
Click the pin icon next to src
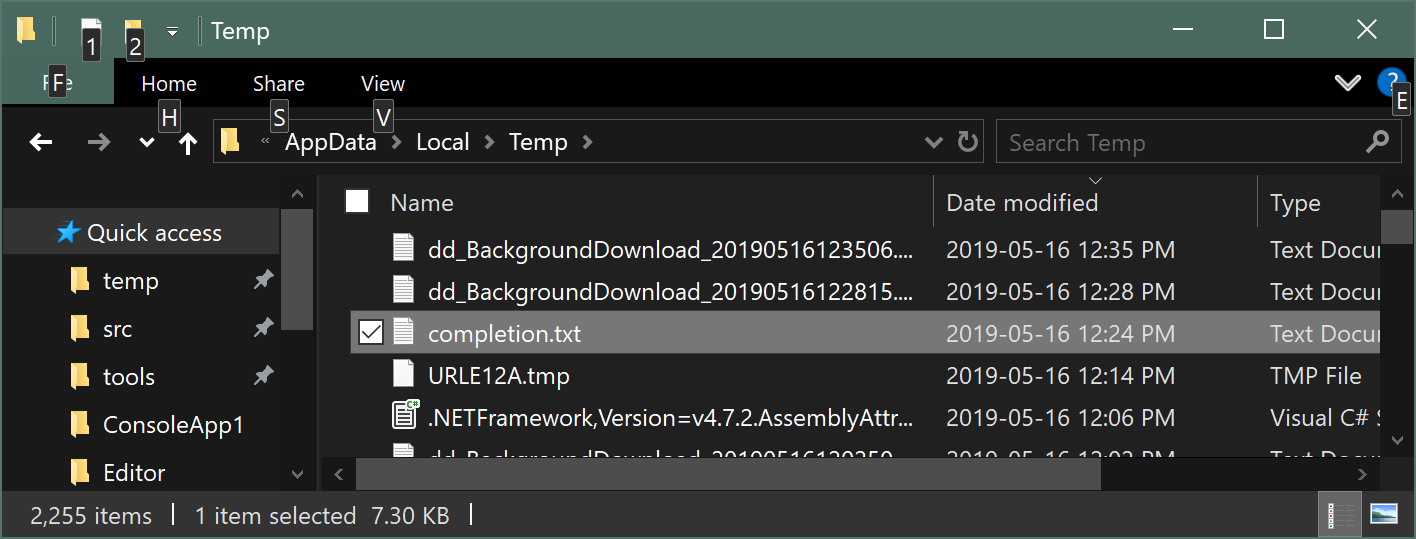263,329
